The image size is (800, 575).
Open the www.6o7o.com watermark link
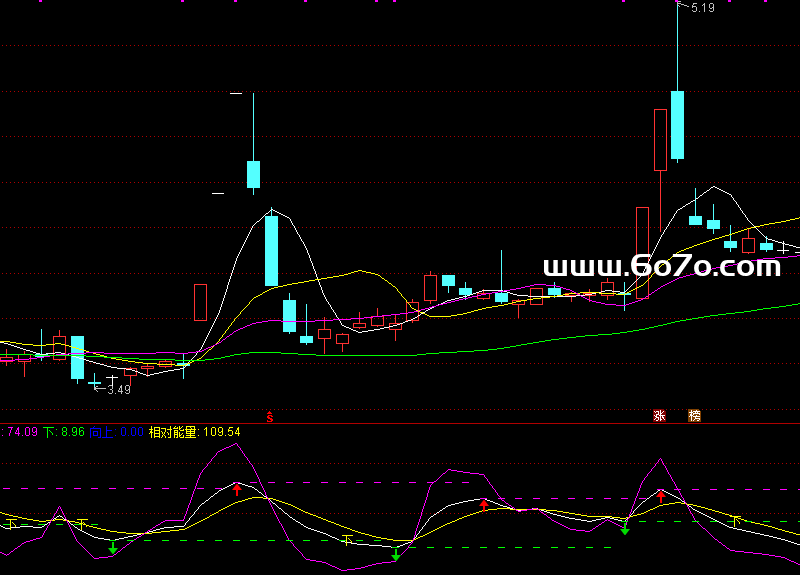(661, 267)
